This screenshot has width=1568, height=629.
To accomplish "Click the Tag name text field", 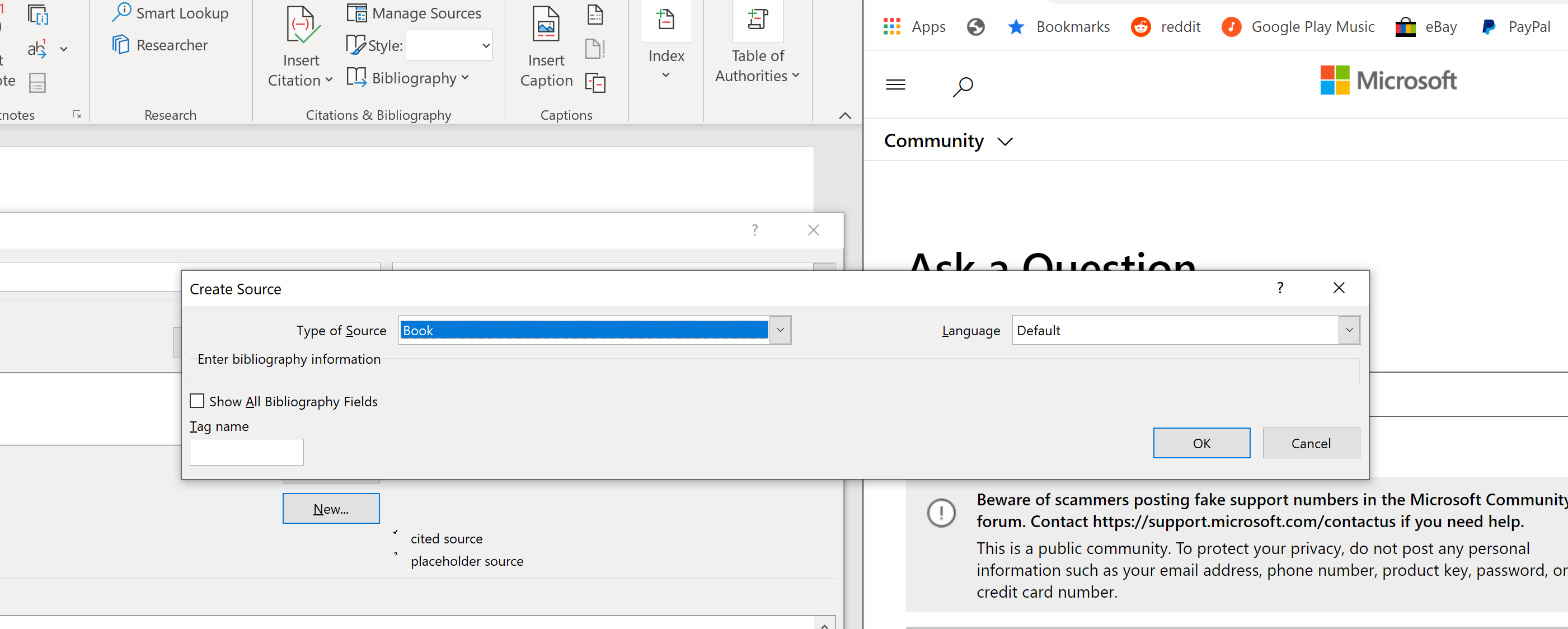I will [247, 452].
